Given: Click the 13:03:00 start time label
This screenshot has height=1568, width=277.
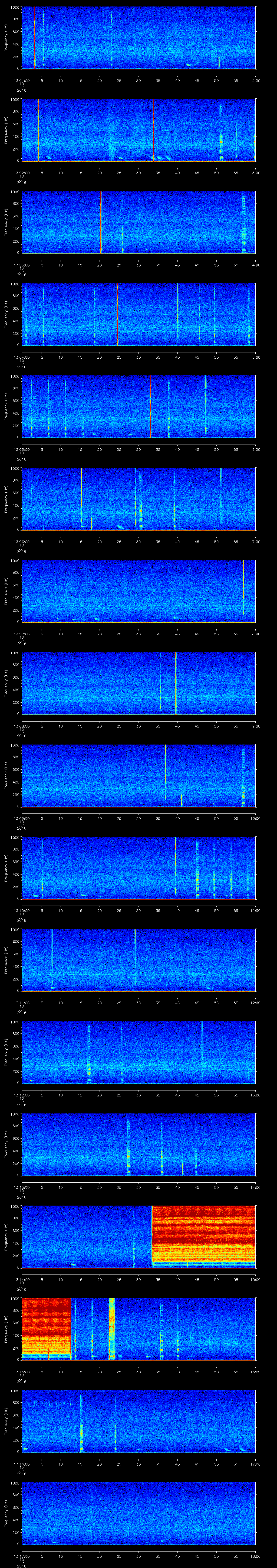Looking at the screenshot, I should point(21,265).
